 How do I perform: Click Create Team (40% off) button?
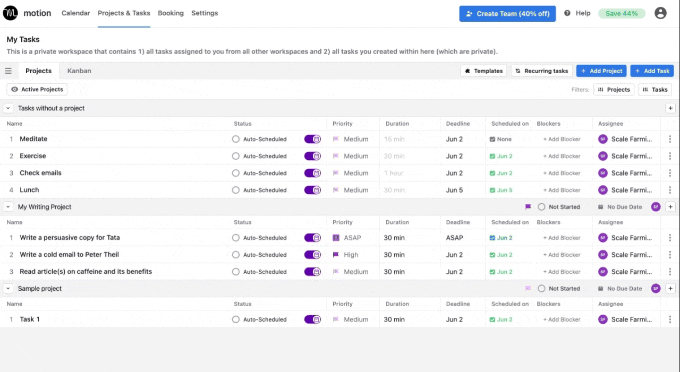pyautogui.click(x=507, y=13)
